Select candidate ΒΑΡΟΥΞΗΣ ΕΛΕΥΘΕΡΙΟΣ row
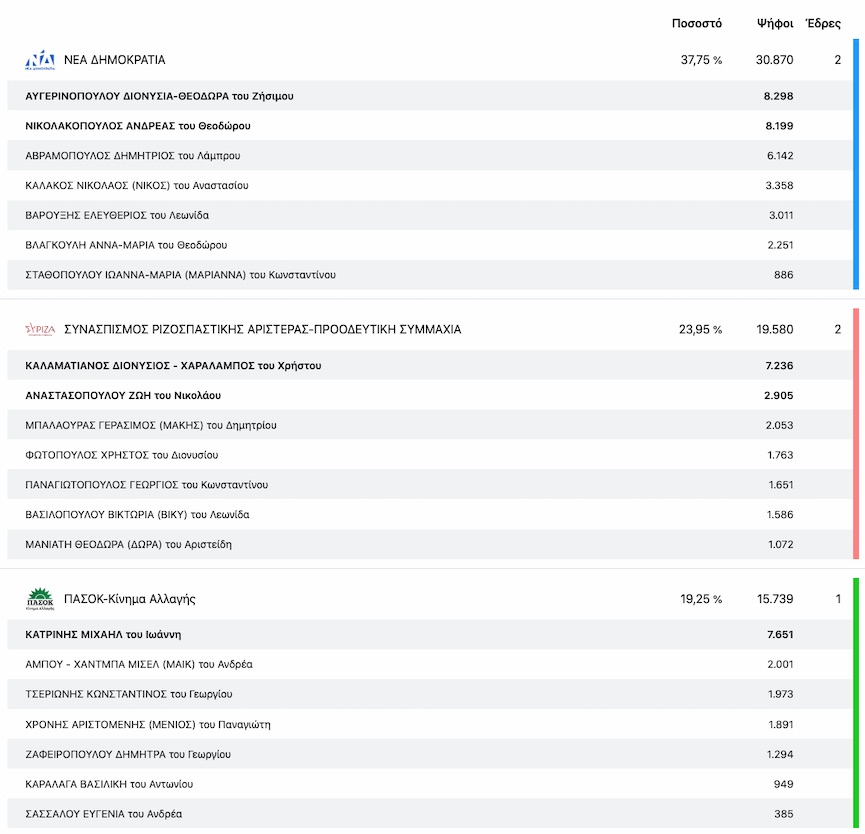 (430, 215)
